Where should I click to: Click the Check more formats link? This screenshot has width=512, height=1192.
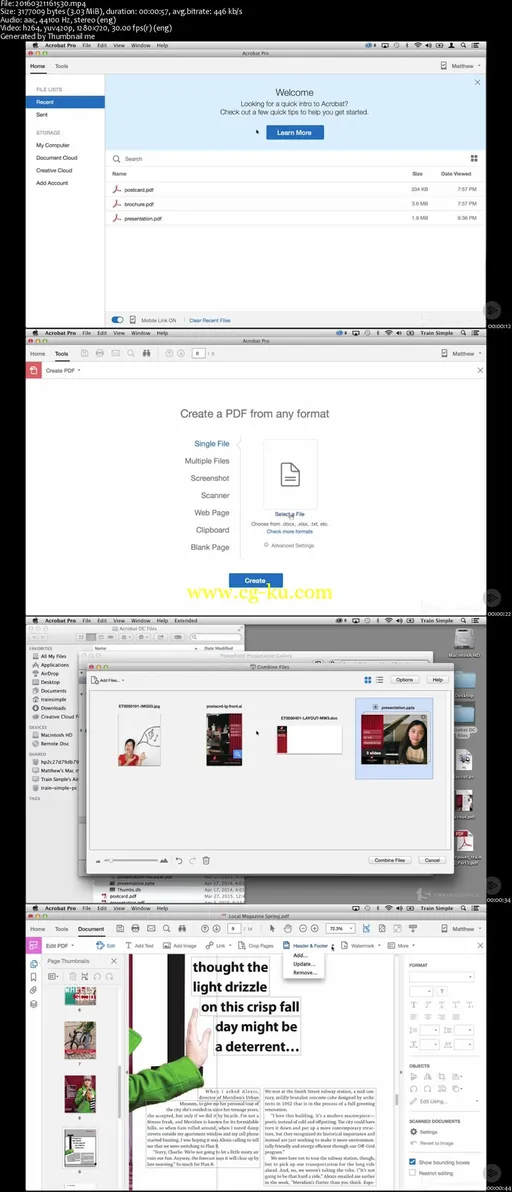[289, 531]
